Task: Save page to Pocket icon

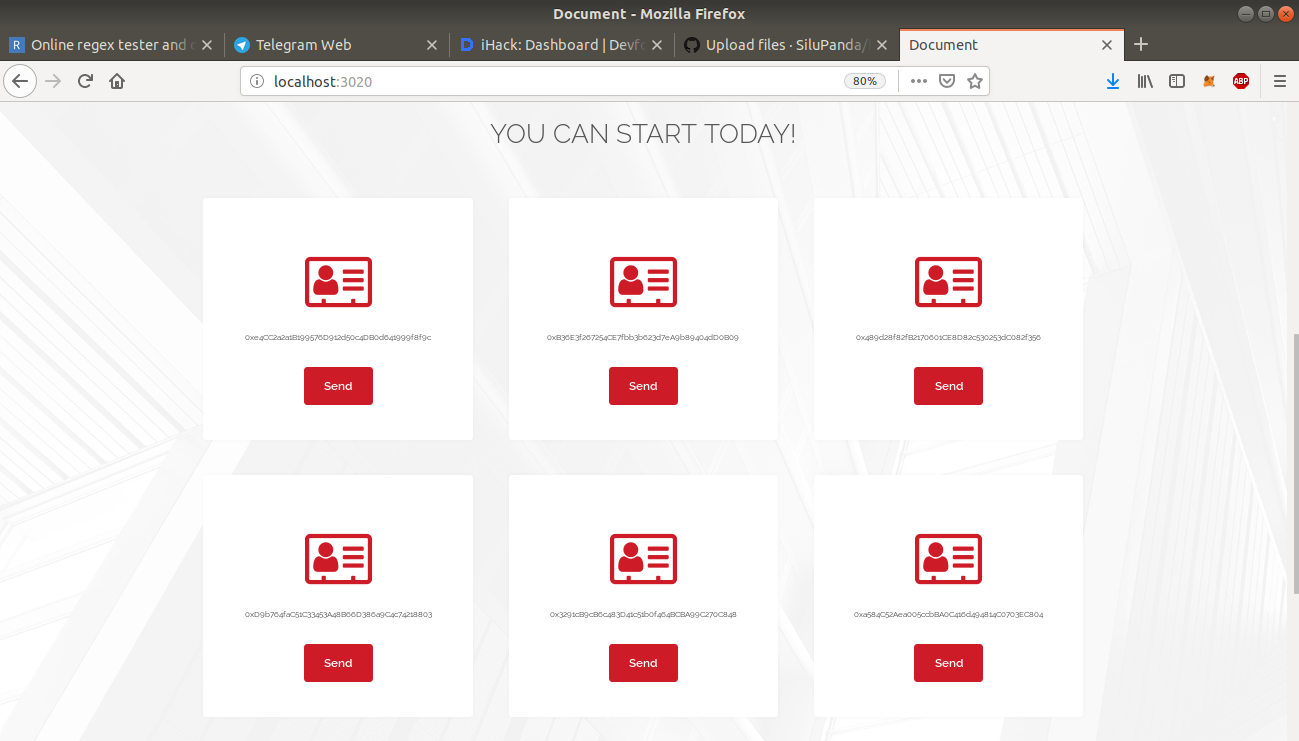Action: pos(947,81)
